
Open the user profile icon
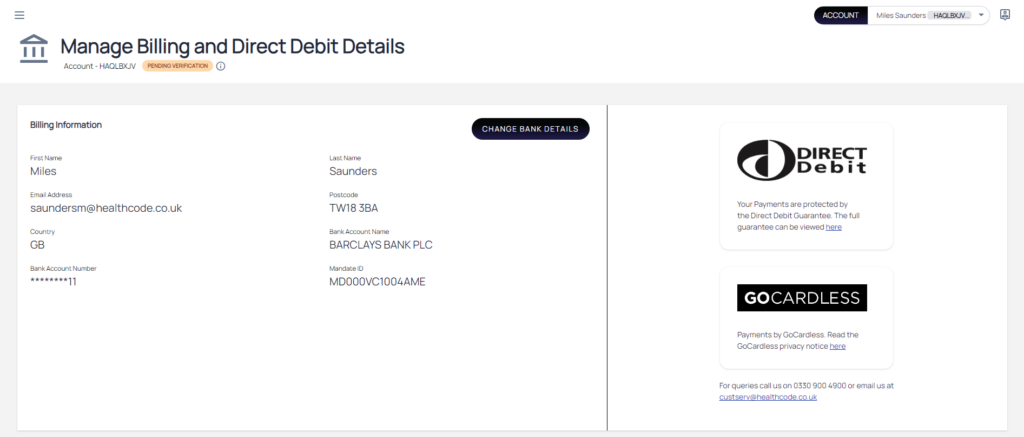1005,15
